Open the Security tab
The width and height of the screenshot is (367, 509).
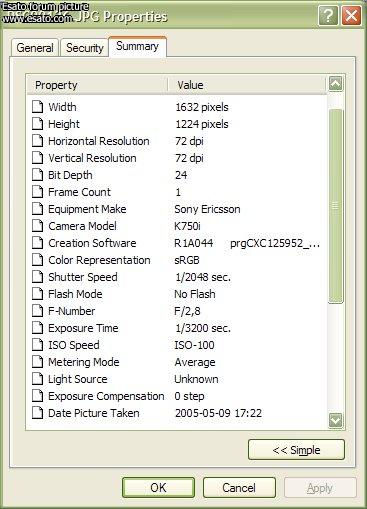pos(85,48)
